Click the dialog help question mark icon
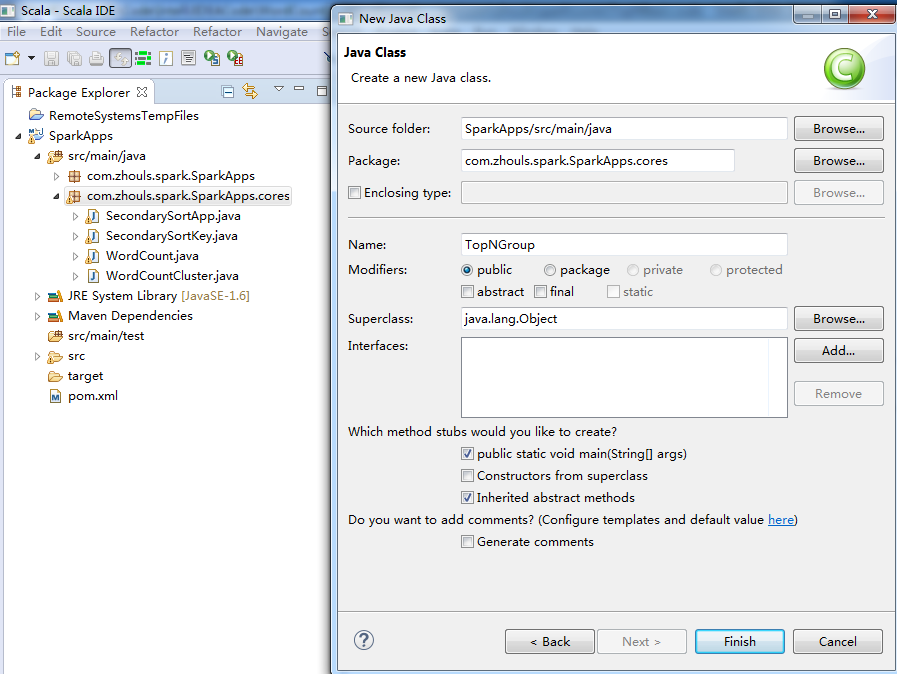This screenshot has height=674, width=897. (x=364, y=640)
